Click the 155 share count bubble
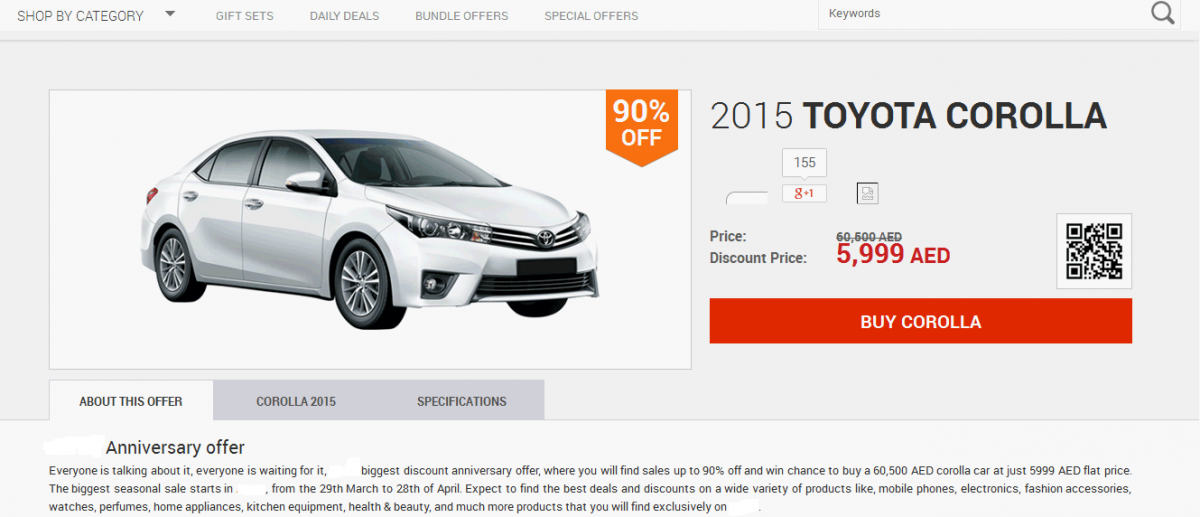Screen dimensions: 1200x517 point(804,162)
